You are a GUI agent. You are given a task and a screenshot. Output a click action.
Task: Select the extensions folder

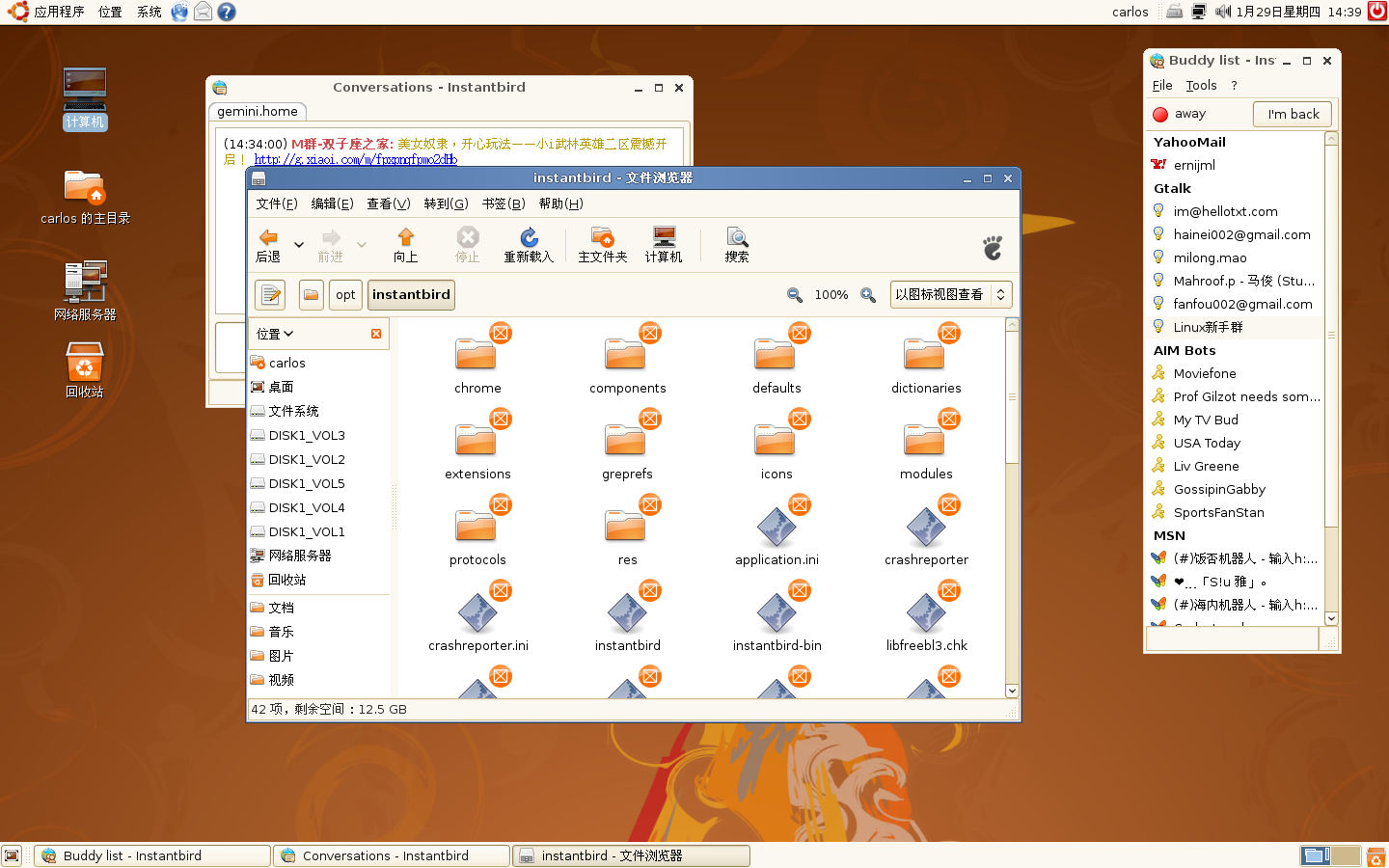pos(477,445)
